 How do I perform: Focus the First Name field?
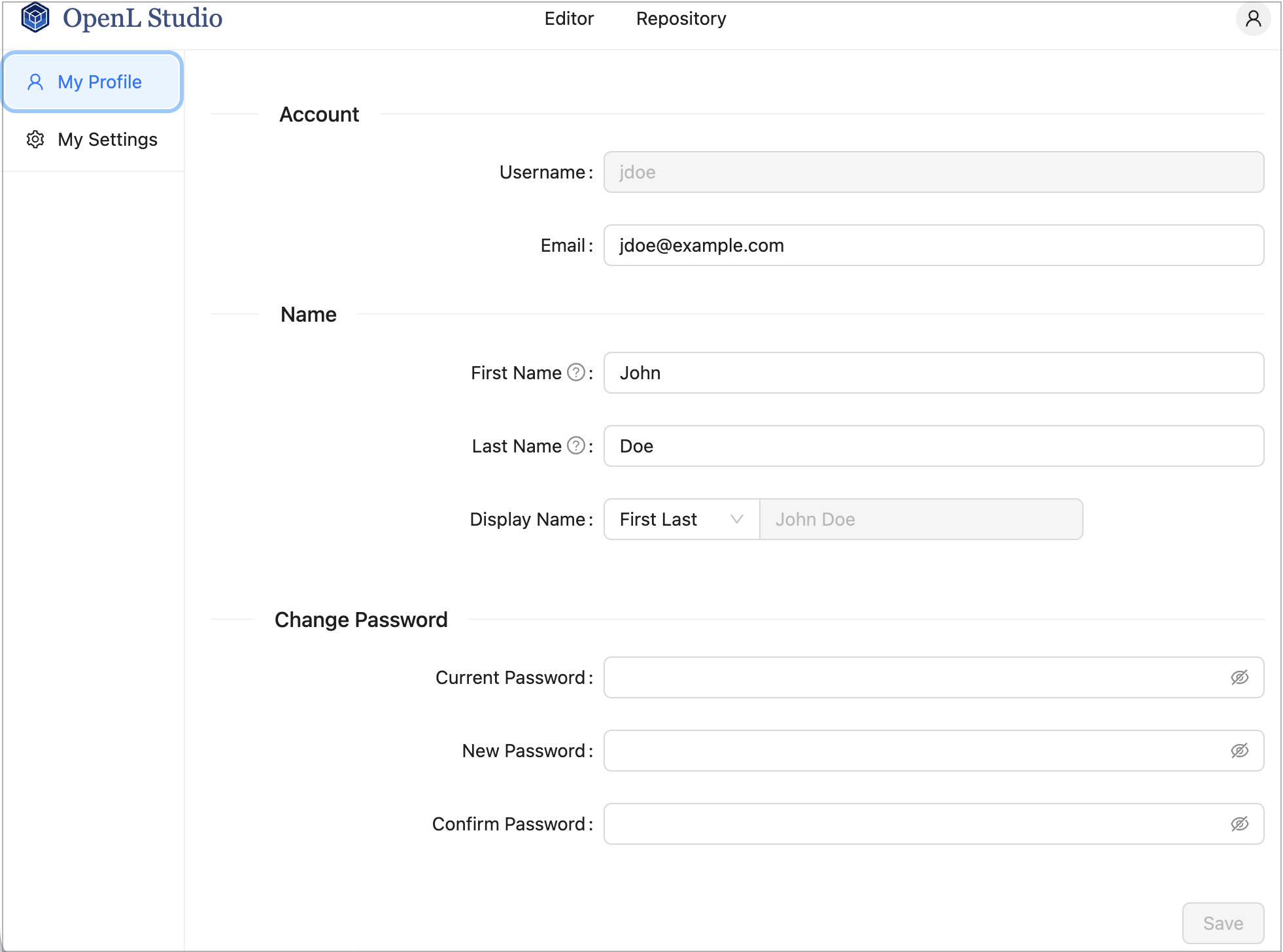tap(933, 373)
